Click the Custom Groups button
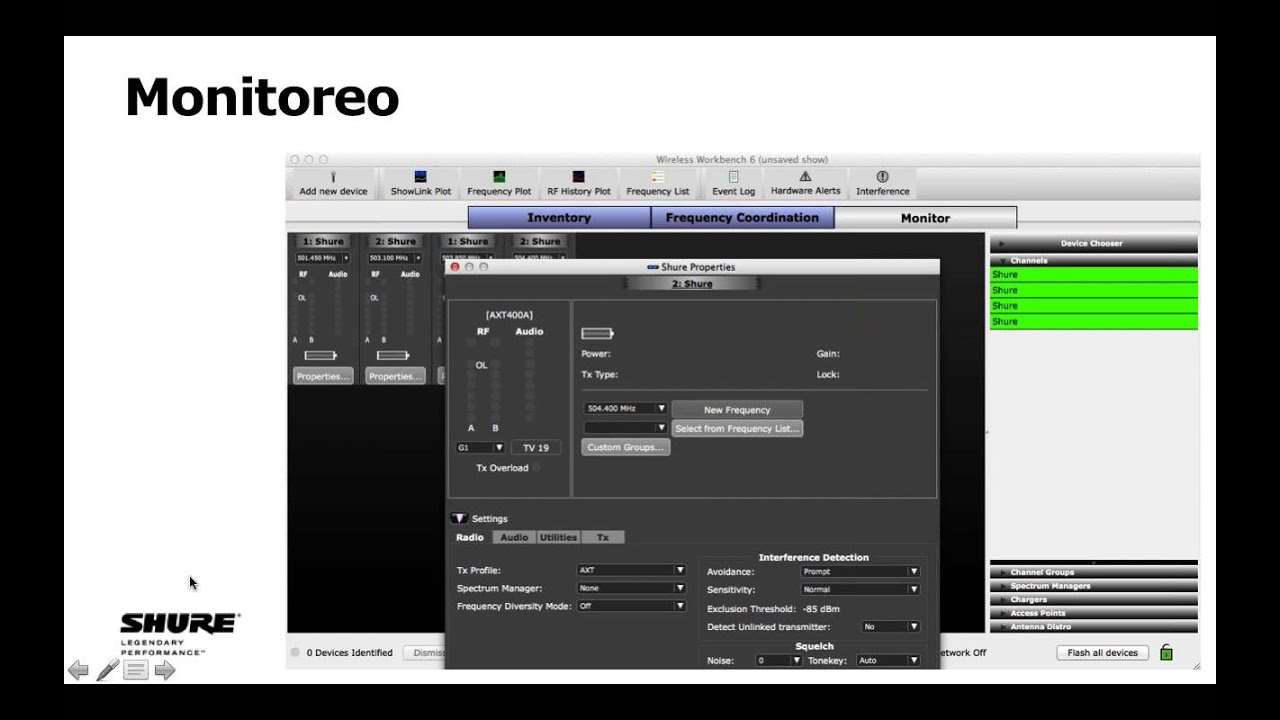1280x720 pixels. tap(625, 447)
